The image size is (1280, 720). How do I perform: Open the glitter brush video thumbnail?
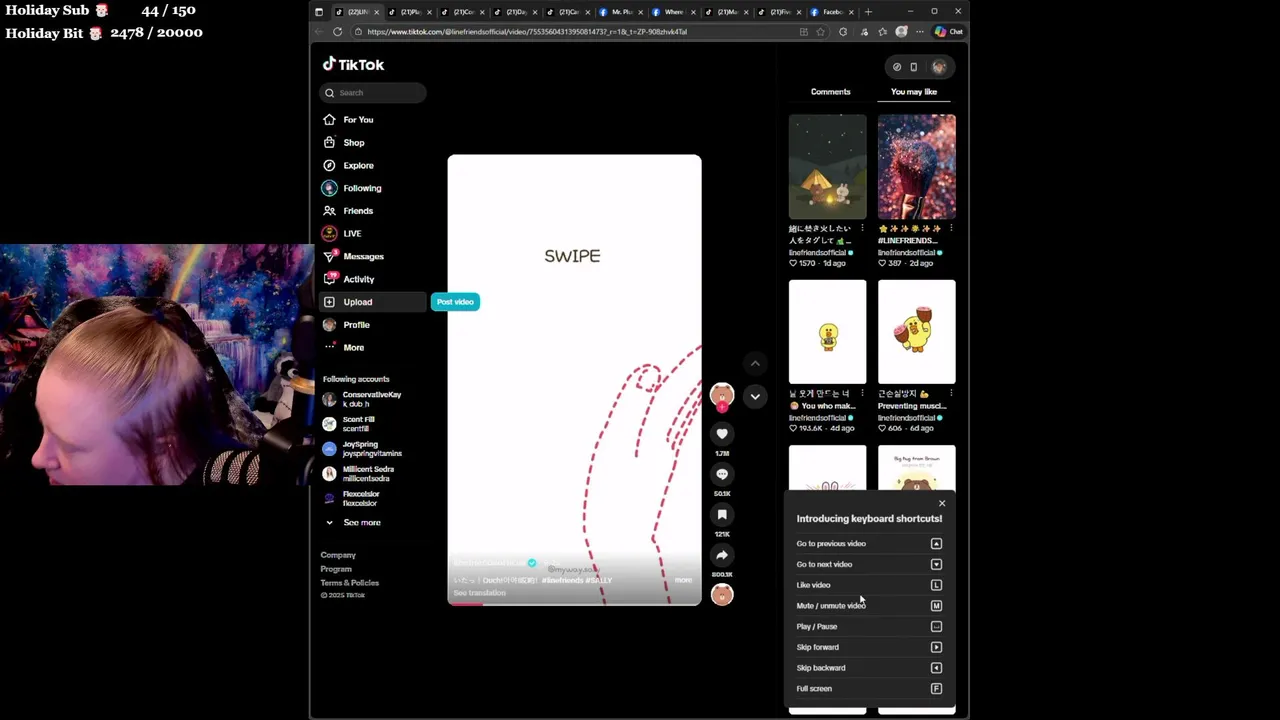tap(917, 166)
